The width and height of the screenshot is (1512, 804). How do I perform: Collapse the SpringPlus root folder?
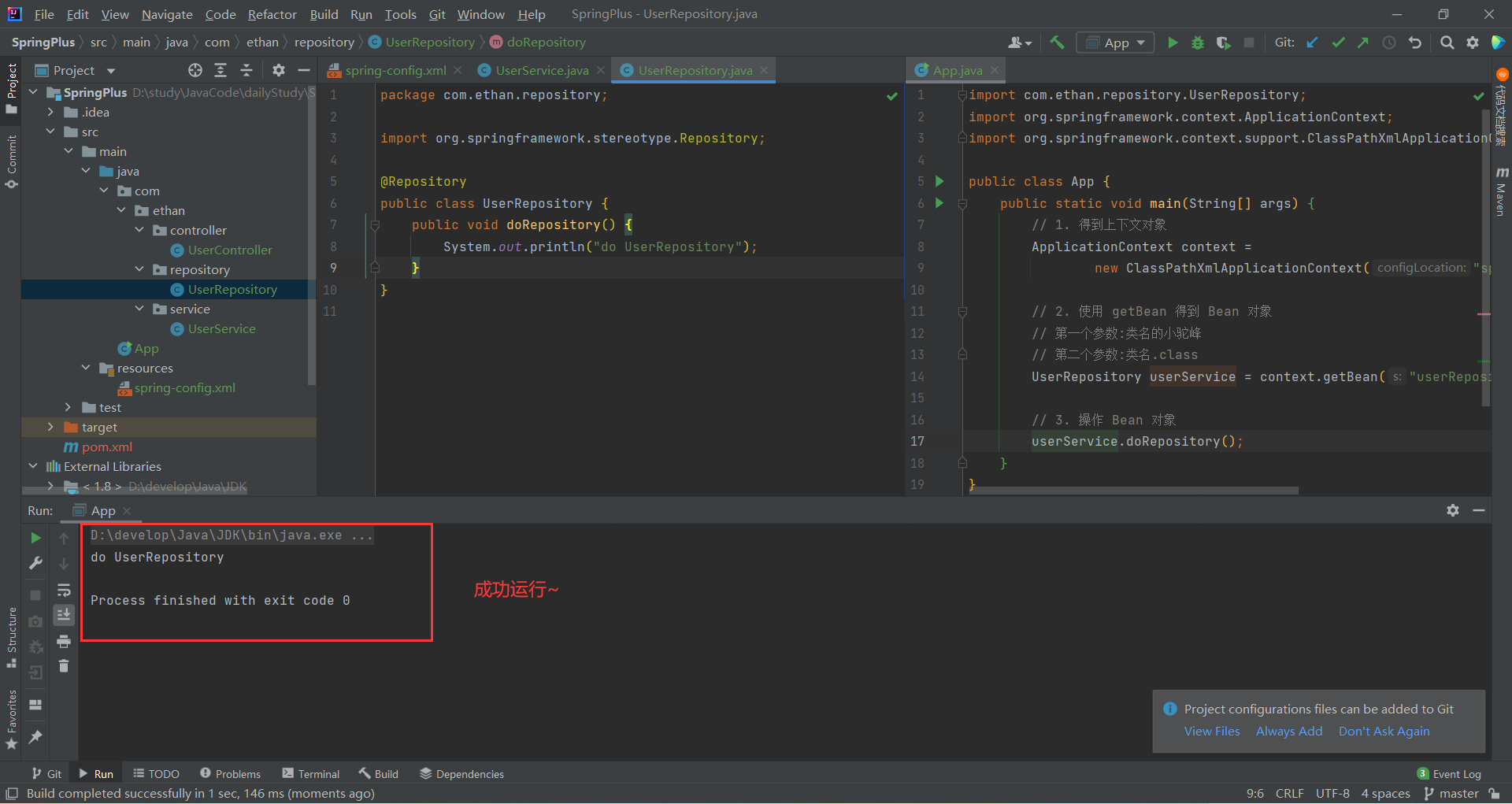coord(33,92)
